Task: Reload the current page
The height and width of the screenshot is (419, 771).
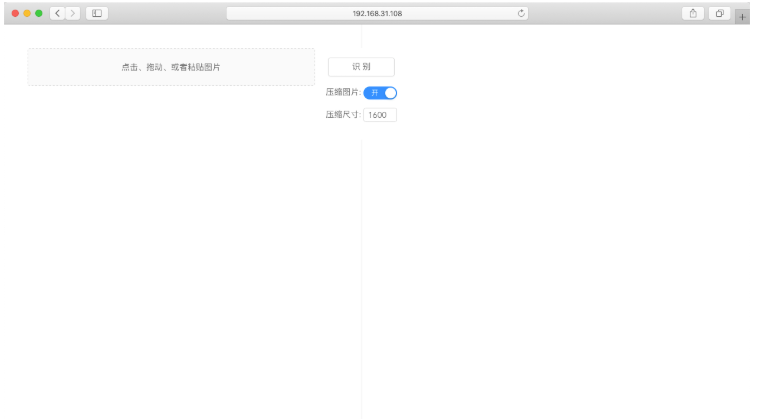Action: (521, 13)
